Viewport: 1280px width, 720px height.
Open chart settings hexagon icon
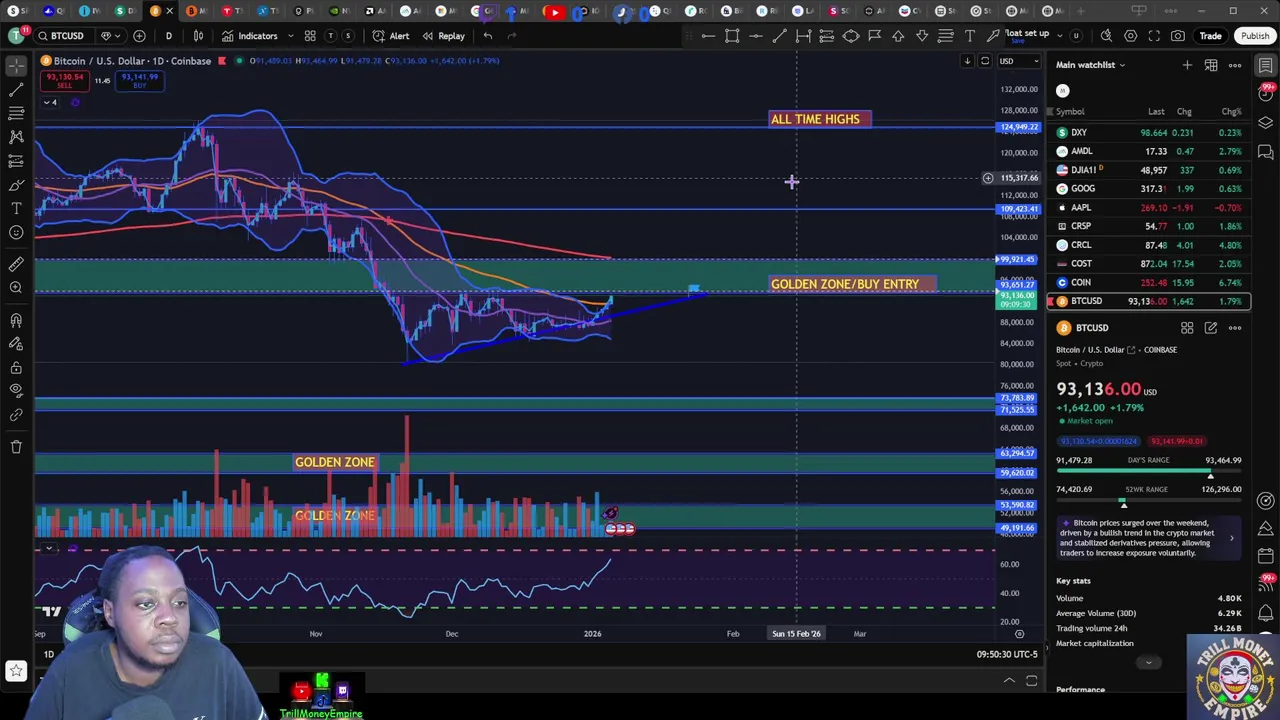(x=1130, y=36)
